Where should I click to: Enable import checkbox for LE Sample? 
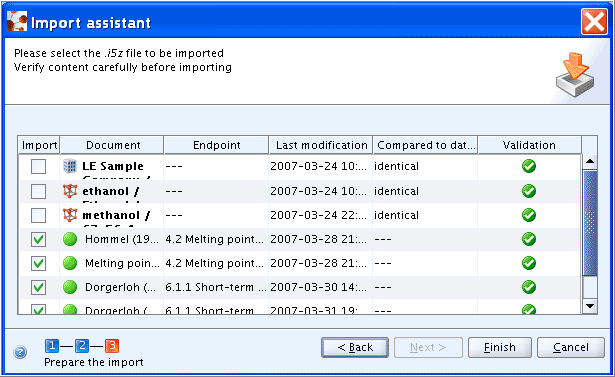(38, 166)
